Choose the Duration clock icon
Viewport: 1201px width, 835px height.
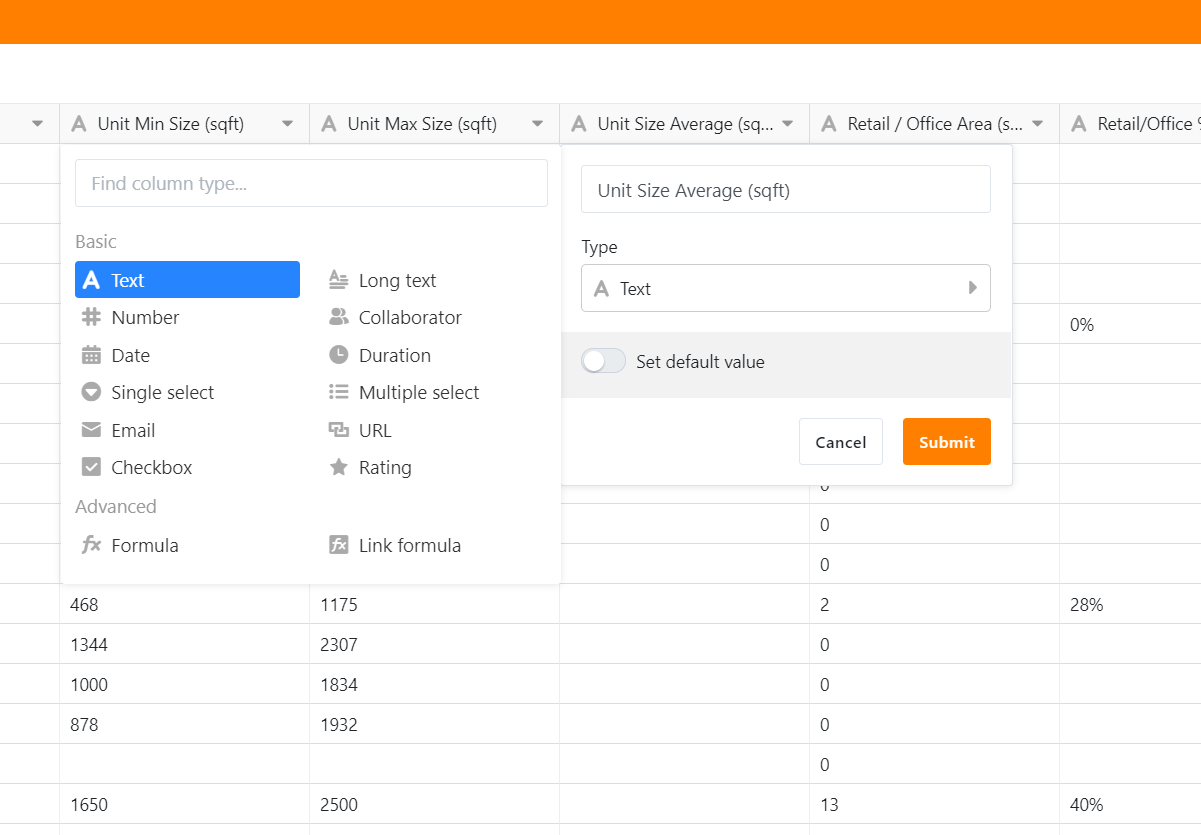coord(339,356)
